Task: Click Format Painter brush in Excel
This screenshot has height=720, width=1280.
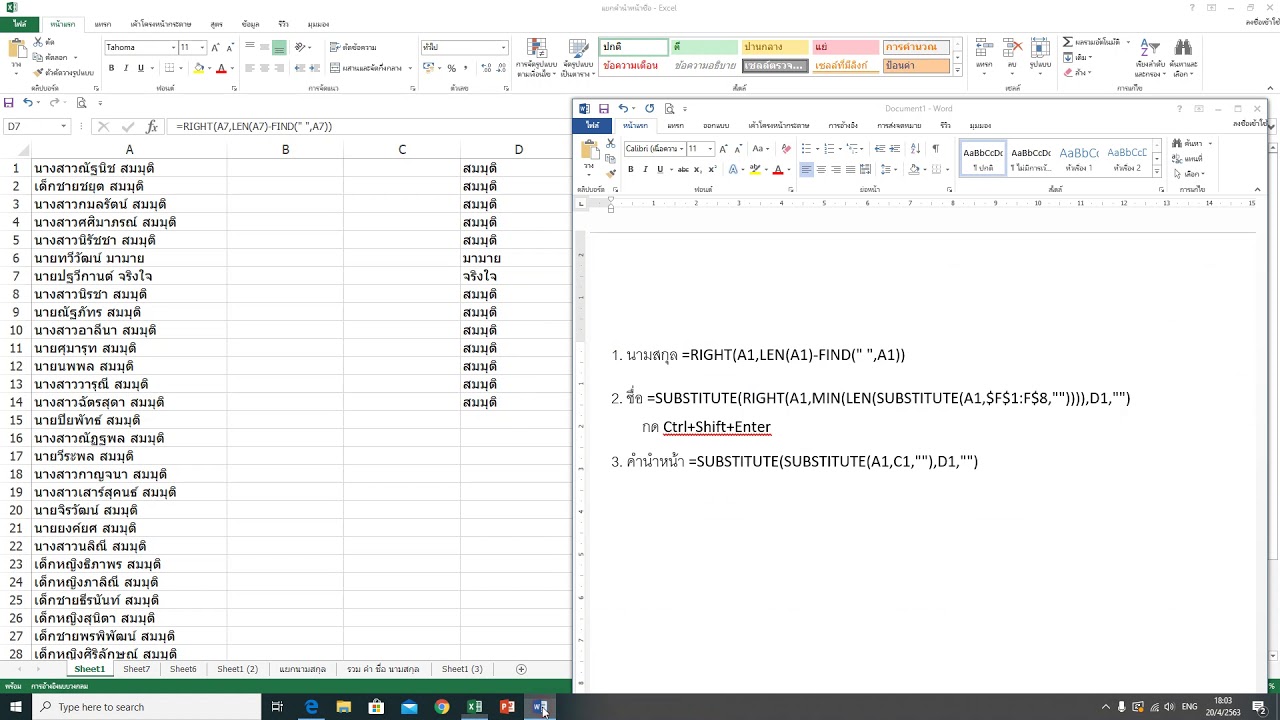Action: (x=38, y=72)
